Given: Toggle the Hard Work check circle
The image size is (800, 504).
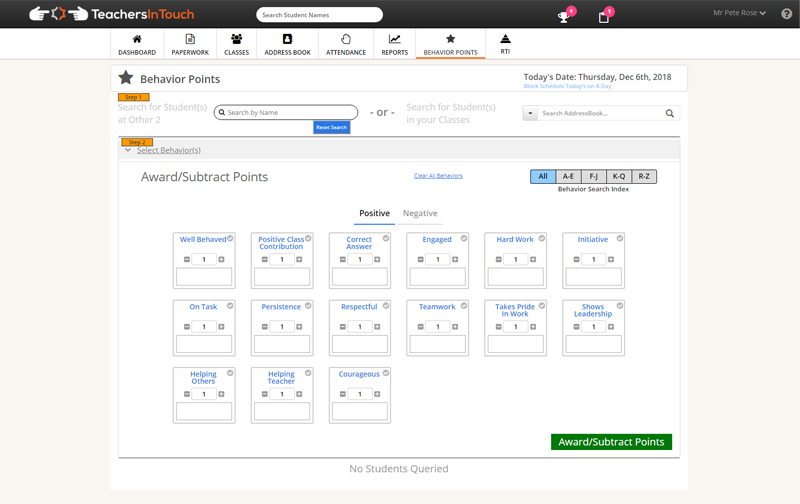Looking at the screenshot, I should click(x=542, y=238).
